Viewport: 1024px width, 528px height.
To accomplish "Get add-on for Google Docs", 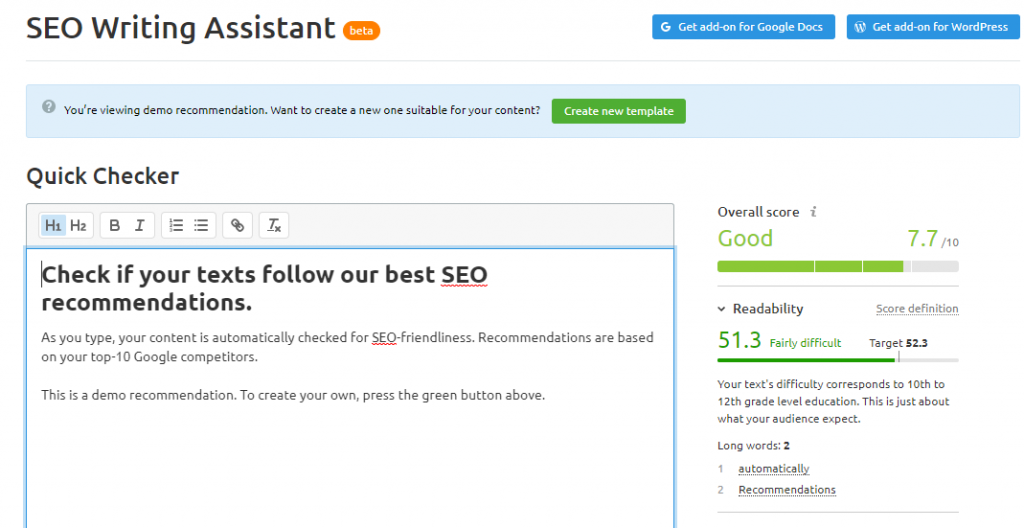I will coord(743,27).
